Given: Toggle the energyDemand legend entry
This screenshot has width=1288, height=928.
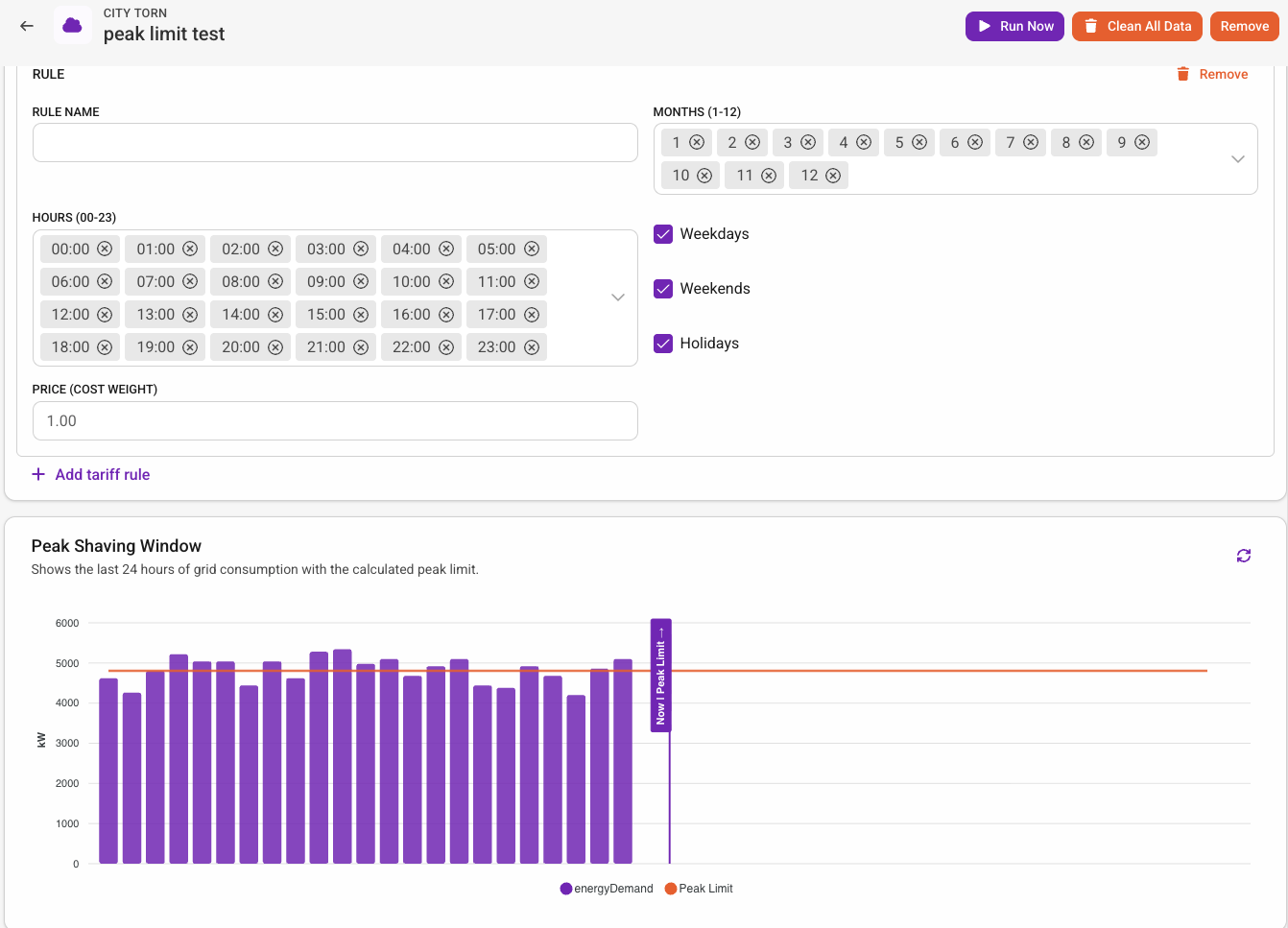Looking at the screenshot, I should (606, 888).
